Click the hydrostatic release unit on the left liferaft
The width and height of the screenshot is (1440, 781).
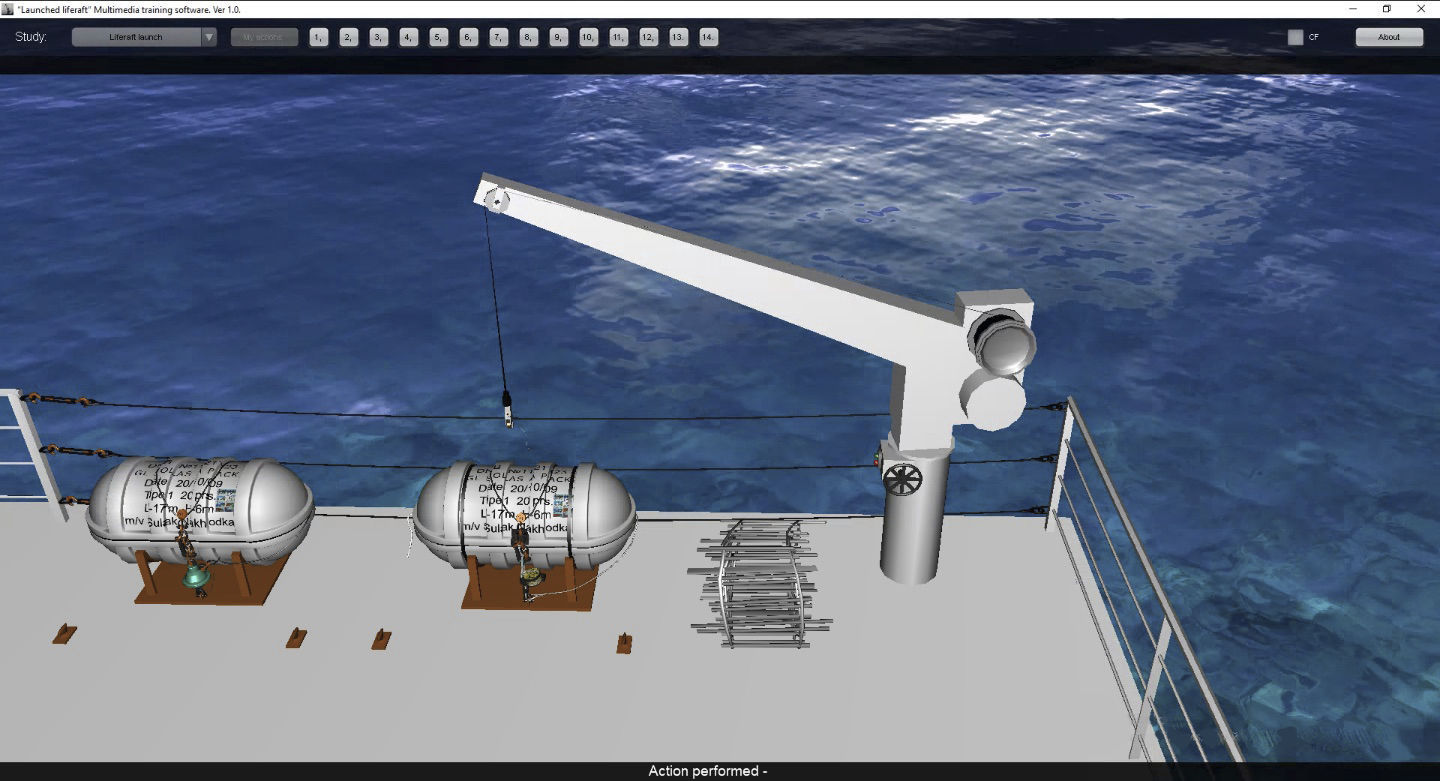click(193, 575)
